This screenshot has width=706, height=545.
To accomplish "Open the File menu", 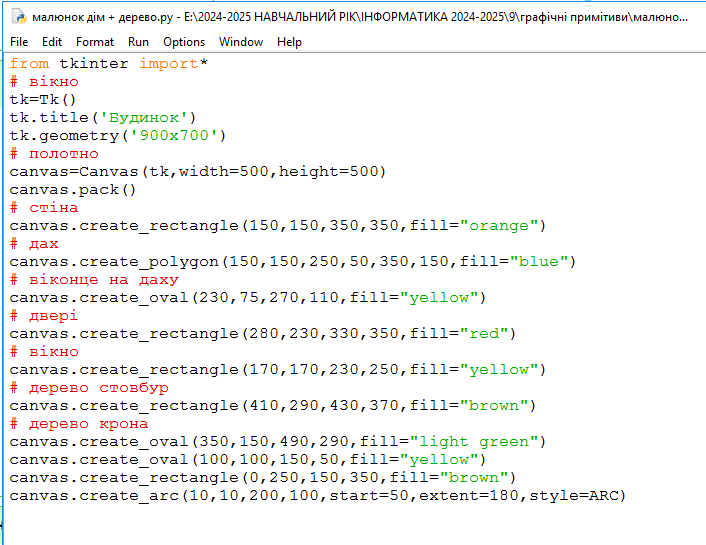I will (19, 42).
